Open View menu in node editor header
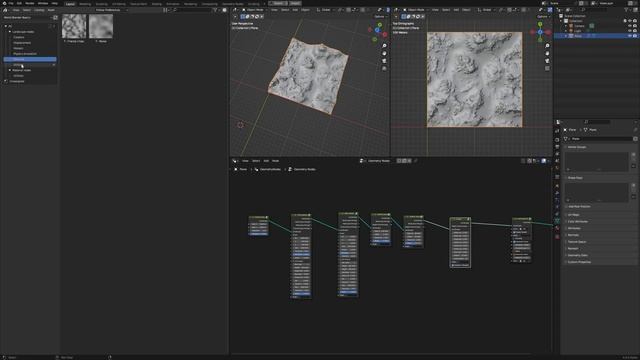The height and width of the screenshot is (360, 640). pyautogui.click(x=245, y=161)
